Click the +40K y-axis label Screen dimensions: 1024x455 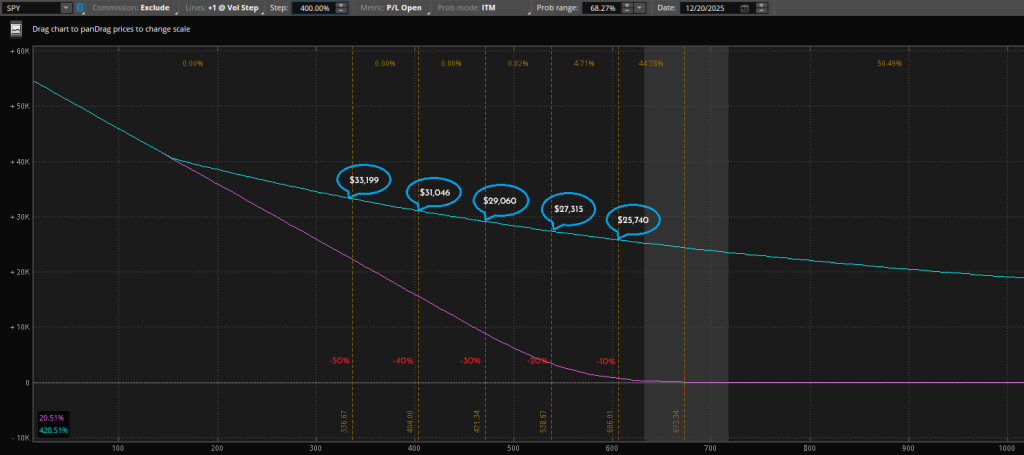tap(20, 162)
